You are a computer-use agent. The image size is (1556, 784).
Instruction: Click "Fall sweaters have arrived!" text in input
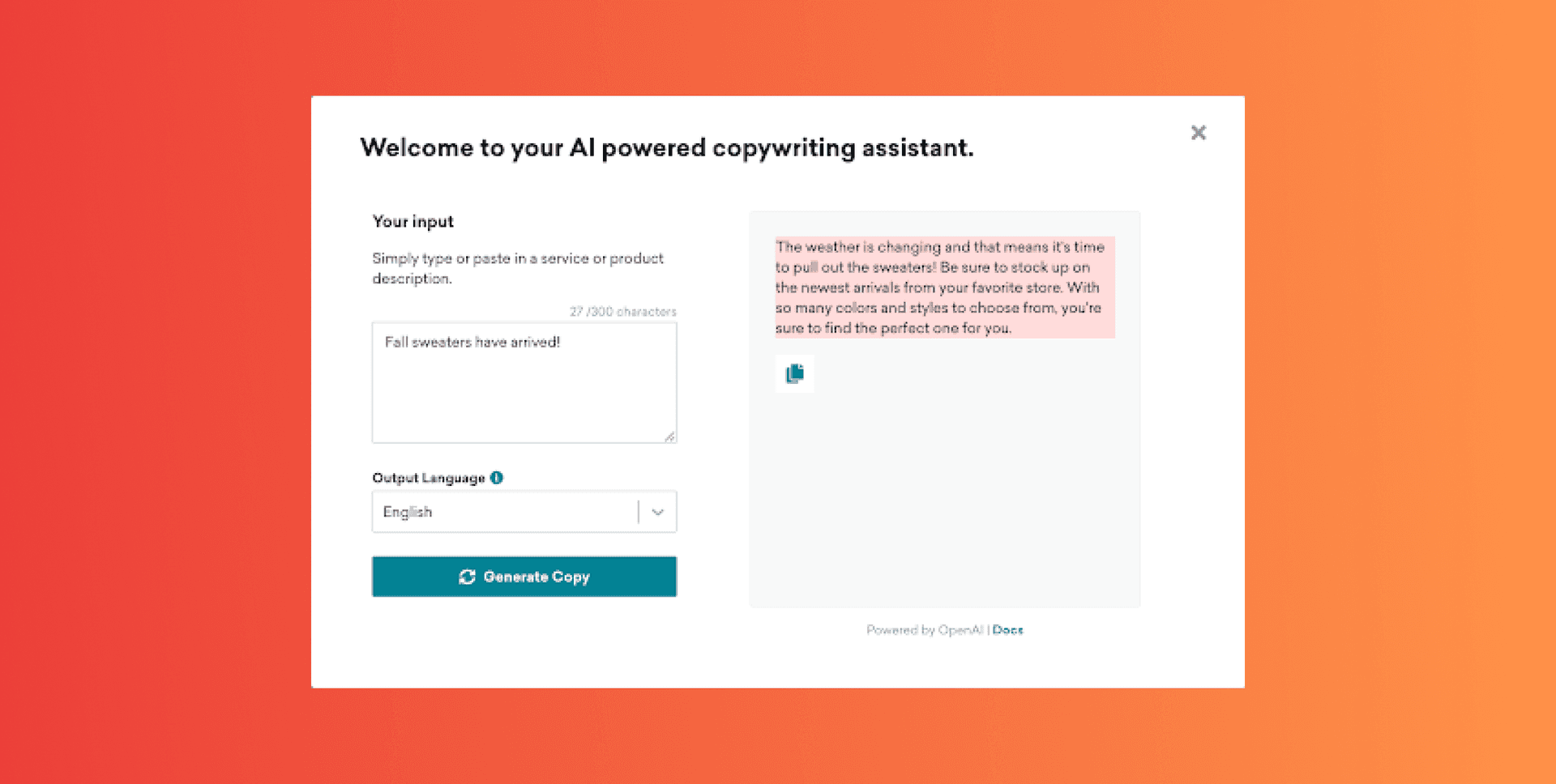(472, 343)
